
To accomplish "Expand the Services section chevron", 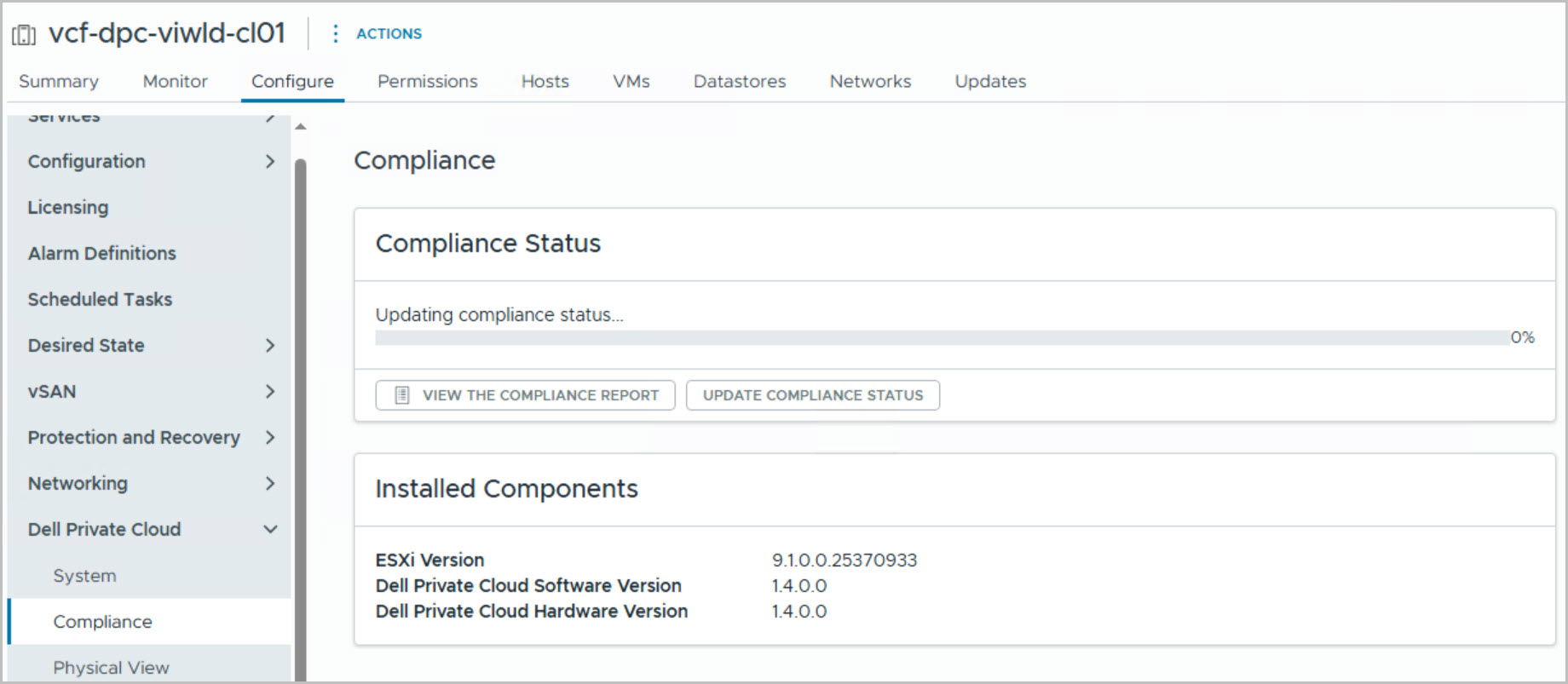I will (x=270, y=118).
